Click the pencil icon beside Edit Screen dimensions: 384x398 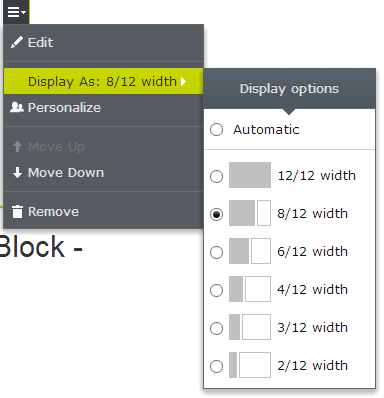coord(17,43)
